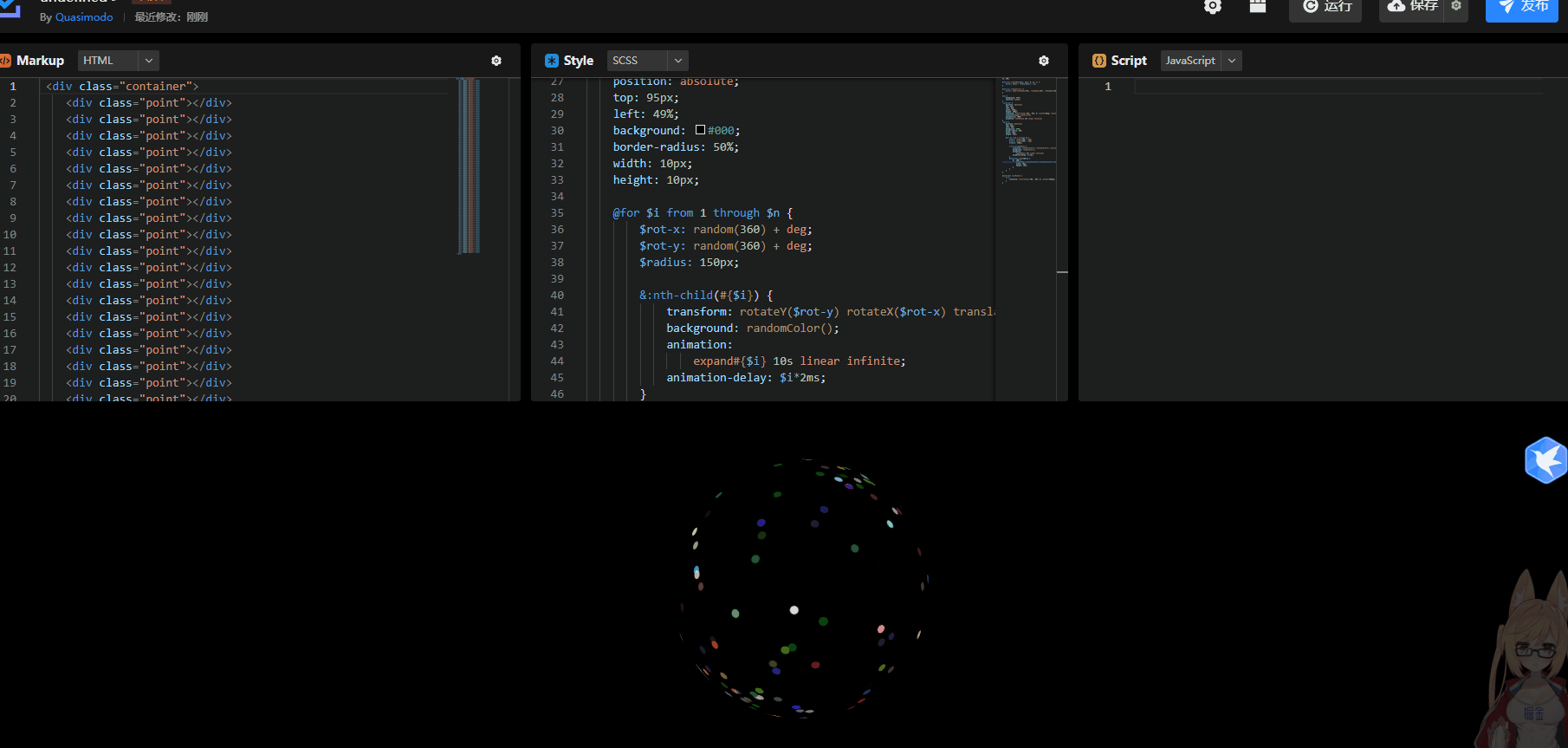Click the Style editor scrollbar marker
This screenshot has width=1568, height=748.
[x=1062, y=272]
